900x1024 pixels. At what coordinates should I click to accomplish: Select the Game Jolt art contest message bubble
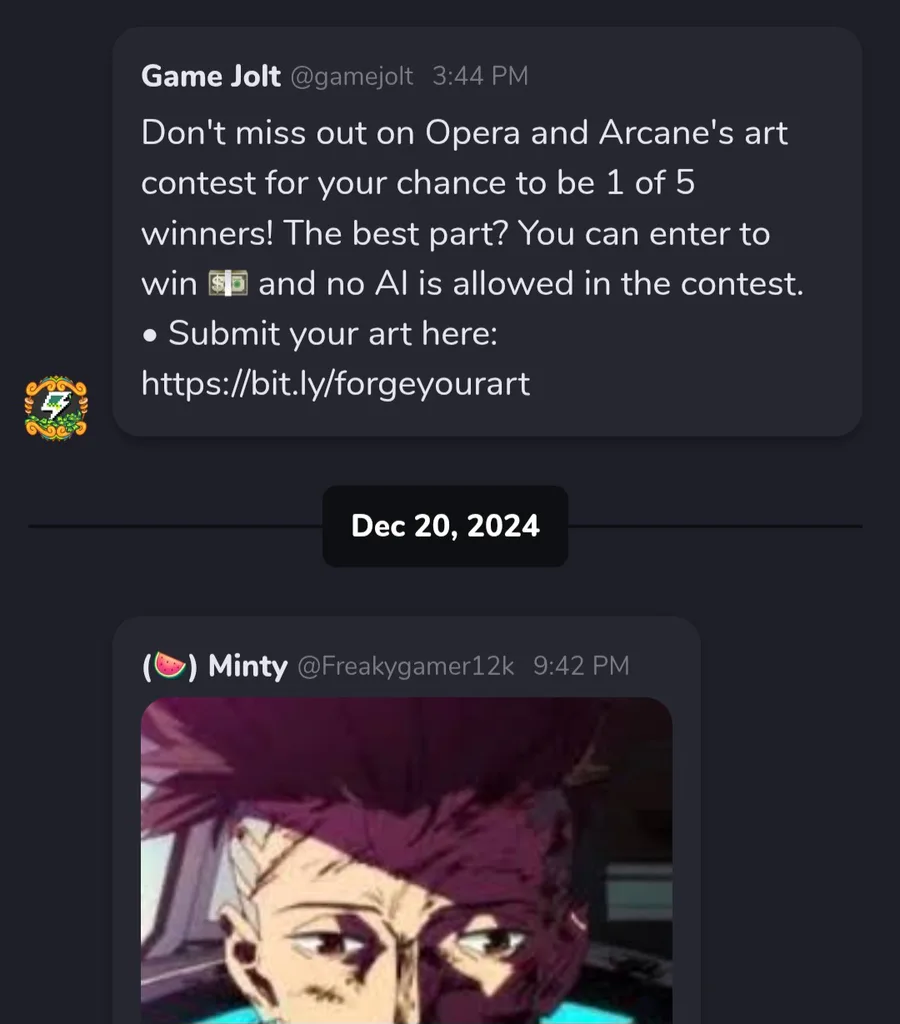(487, 232)
